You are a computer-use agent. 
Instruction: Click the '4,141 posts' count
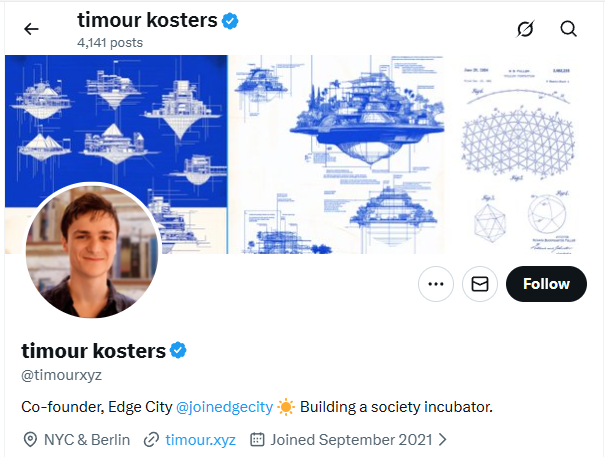[x=110, y=43]
